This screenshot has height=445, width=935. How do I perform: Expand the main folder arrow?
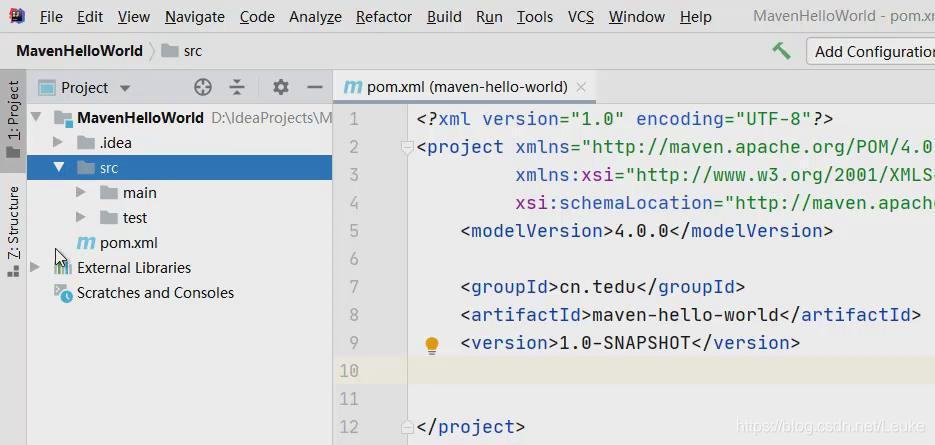[81, 193]
